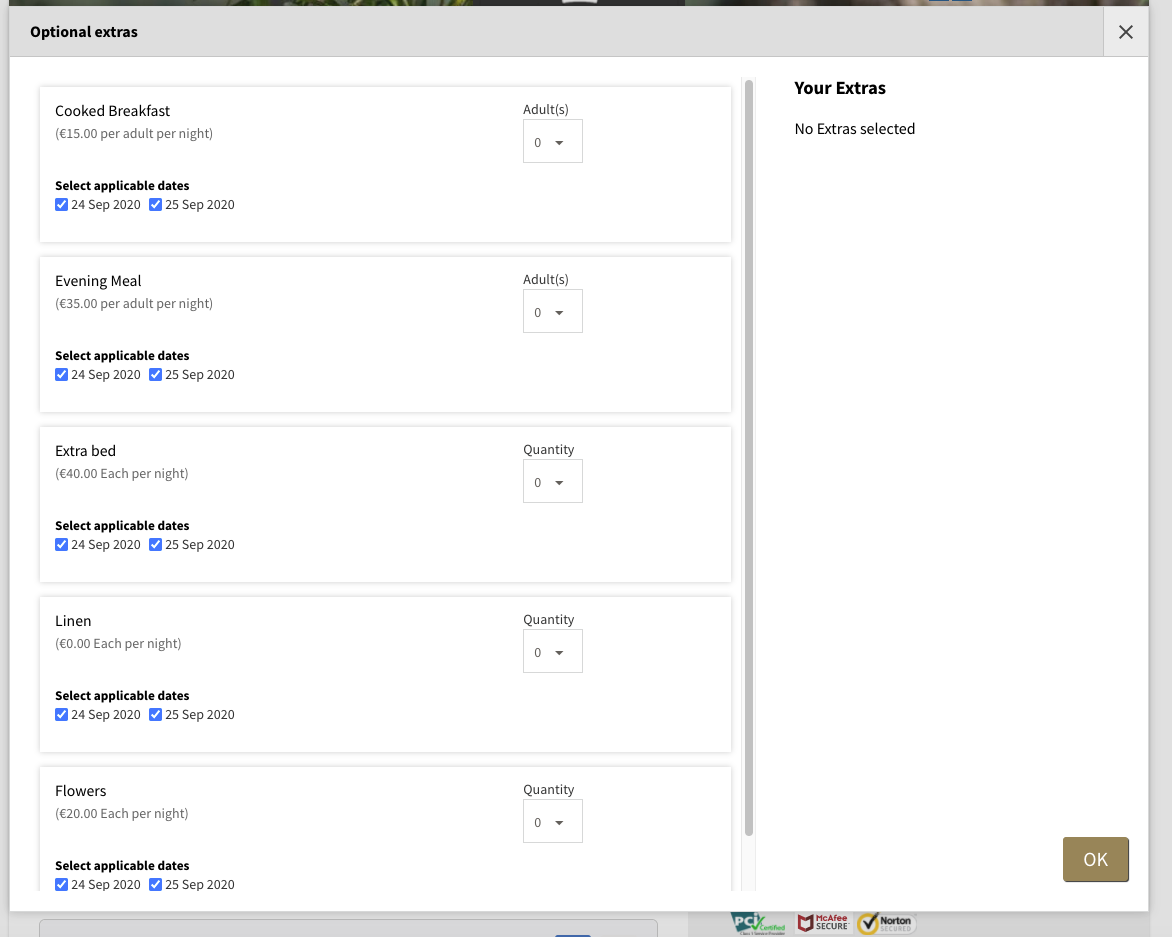Click the Extra bed title text
This screenshot has height=937, width=1172.
[x=85, y=451]
